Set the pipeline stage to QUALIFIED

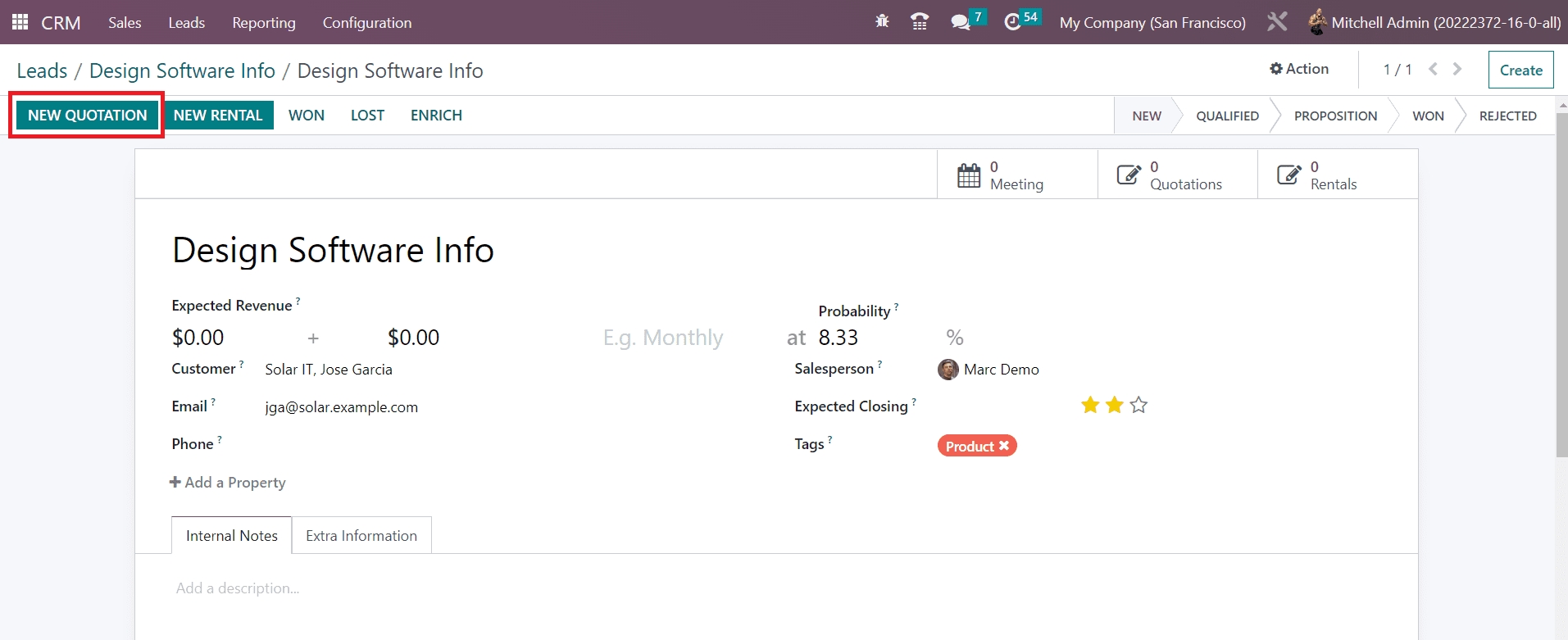click(x=1226, y=116)
